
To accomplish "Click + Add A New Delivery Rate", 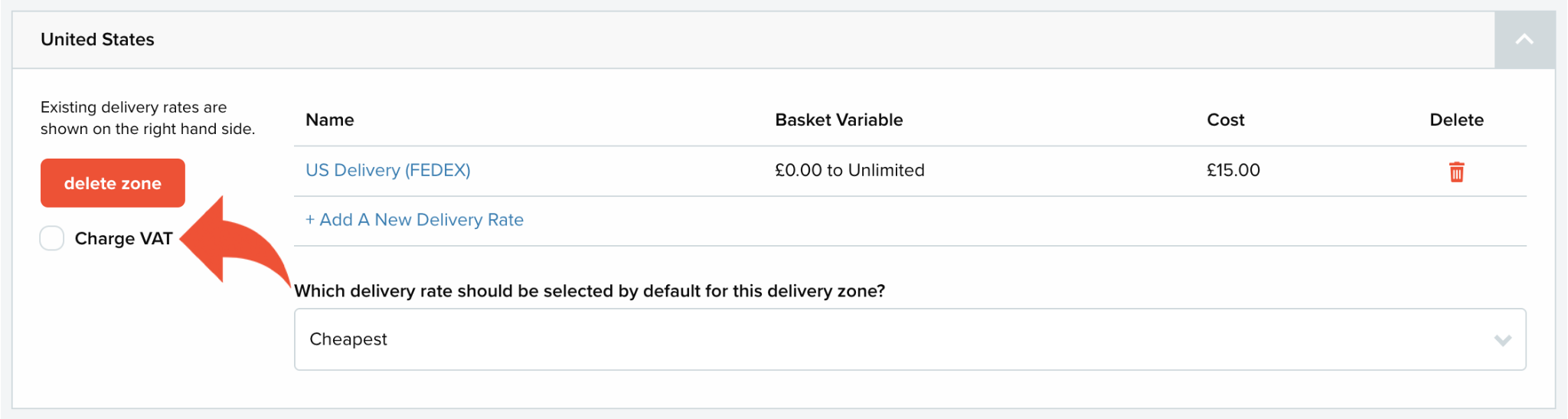I will pyautogui.click(x=414, y=220).
